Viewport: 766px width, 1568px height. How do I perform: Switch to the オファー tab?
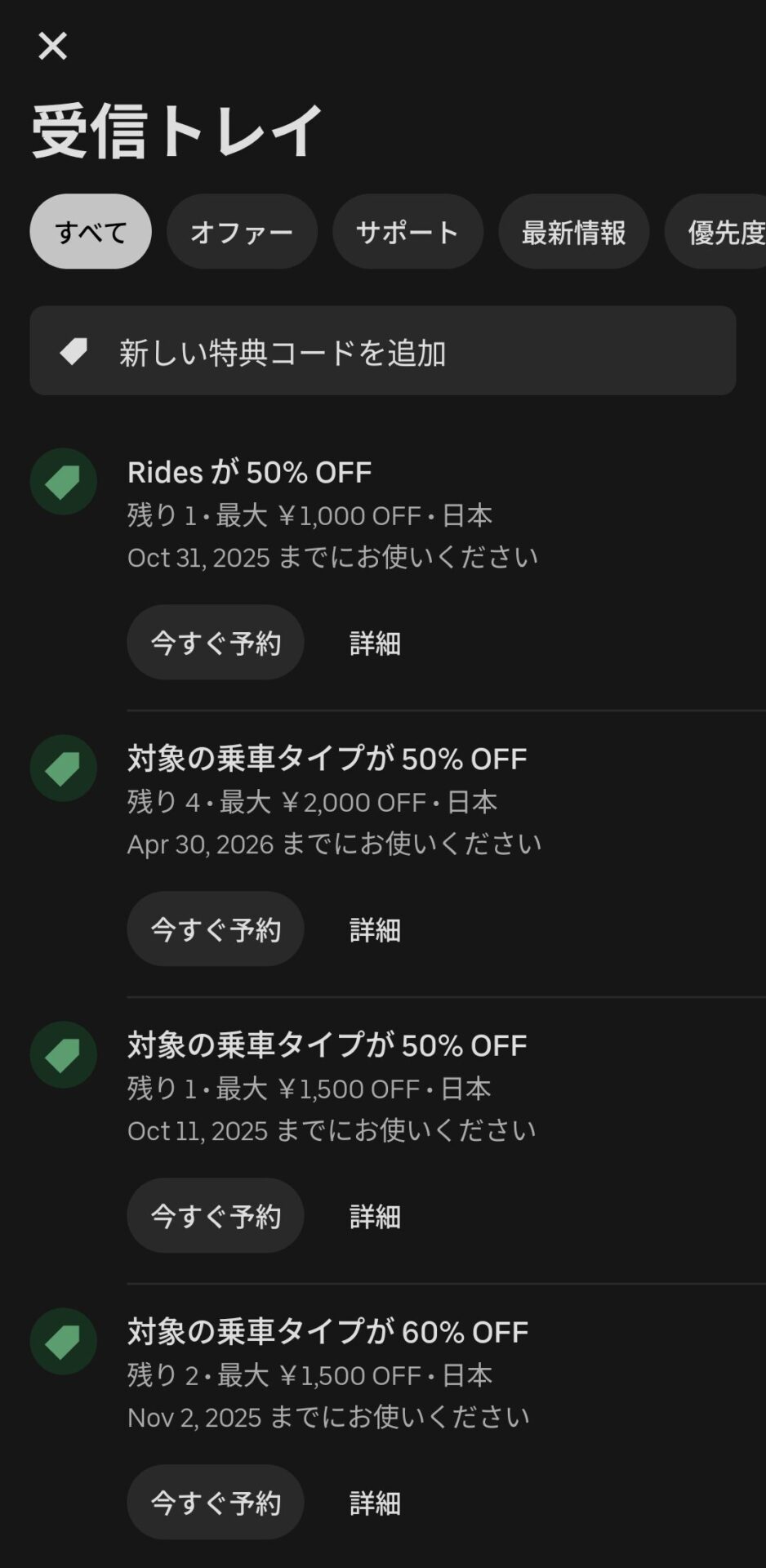[x=242, y=232]
